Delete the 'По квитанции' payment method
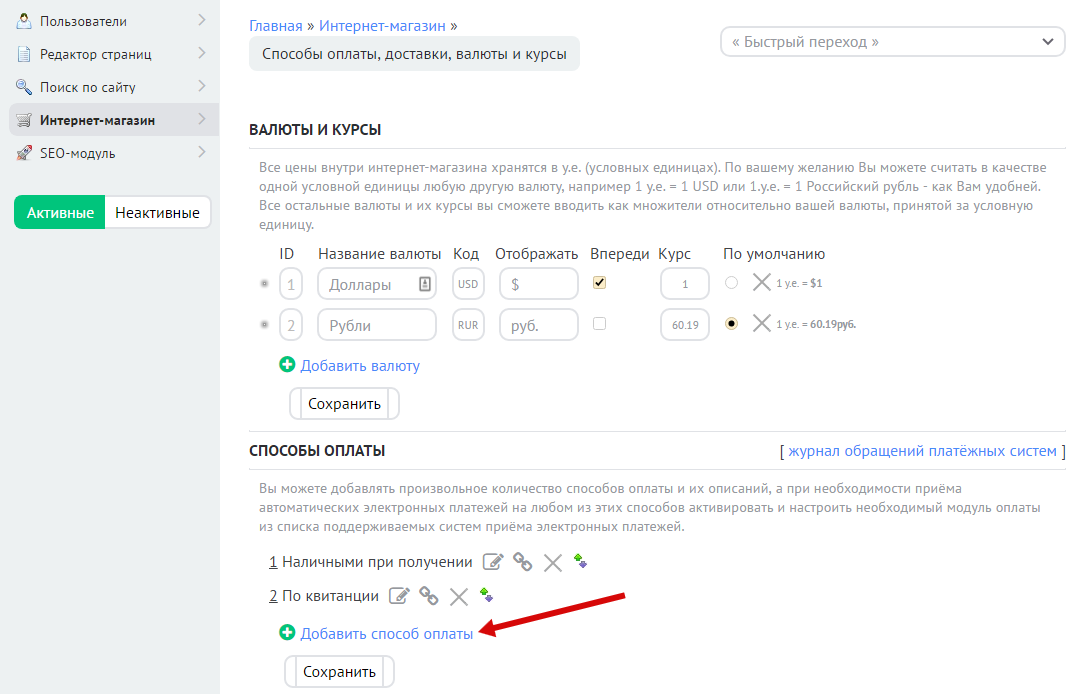This screenshot has height=694, width=1080. click(x=459, y=597)
